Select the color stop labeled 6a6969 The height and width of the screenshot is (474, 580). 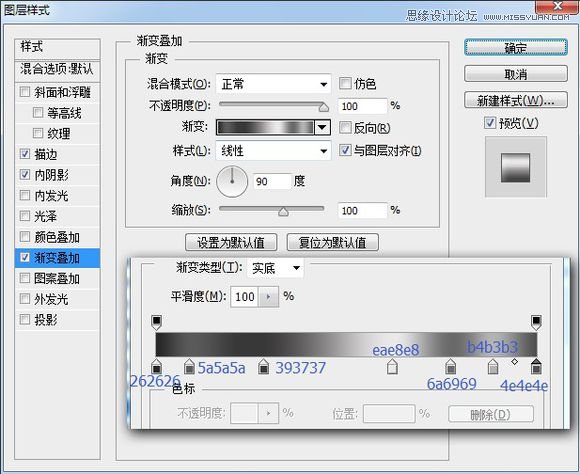(x=450, y=366)
